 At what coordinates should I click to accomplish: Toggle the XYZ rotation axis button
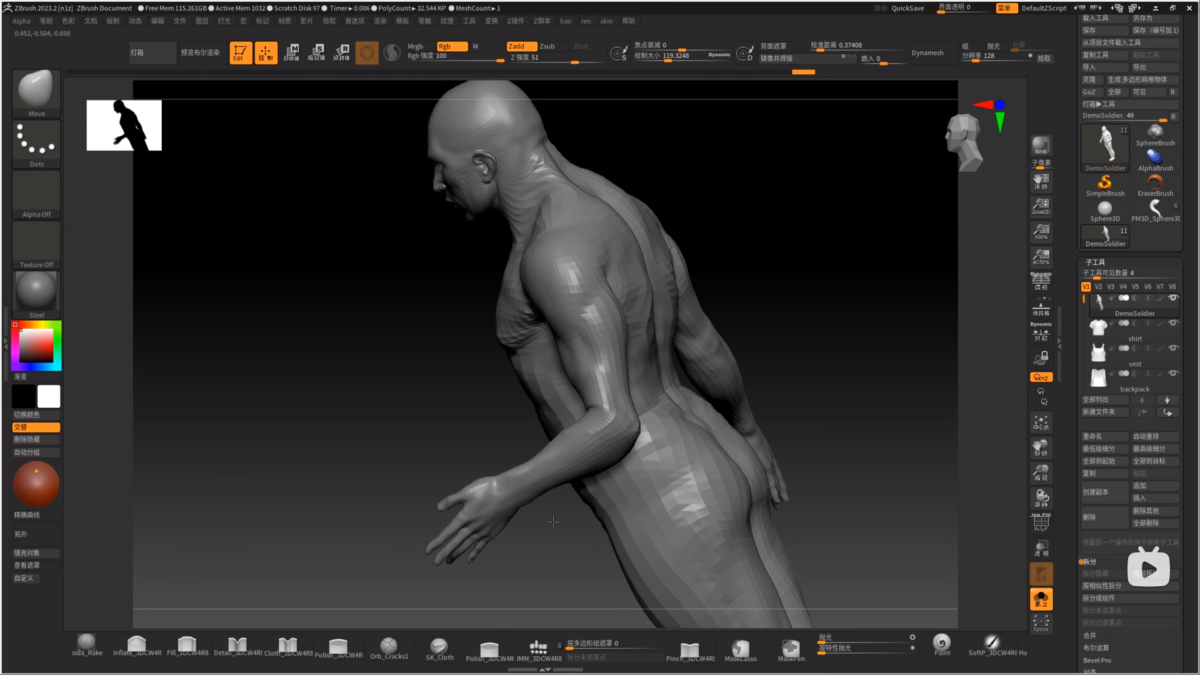click(1041, 377)
